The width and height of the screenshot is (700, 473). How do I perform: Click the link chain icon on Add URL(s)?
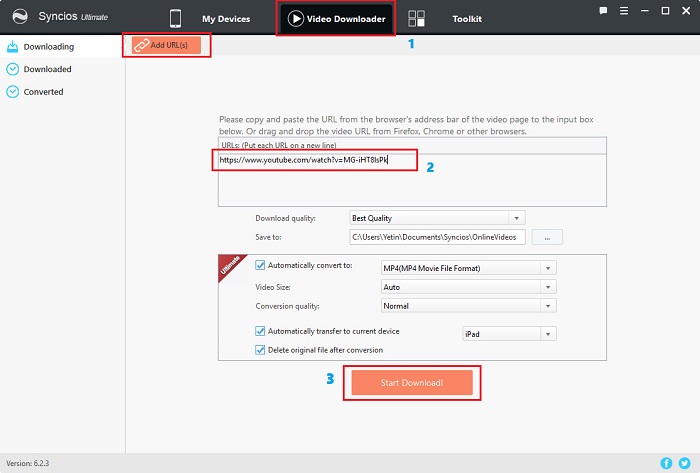pyautogui.click(x=142, y=45)
